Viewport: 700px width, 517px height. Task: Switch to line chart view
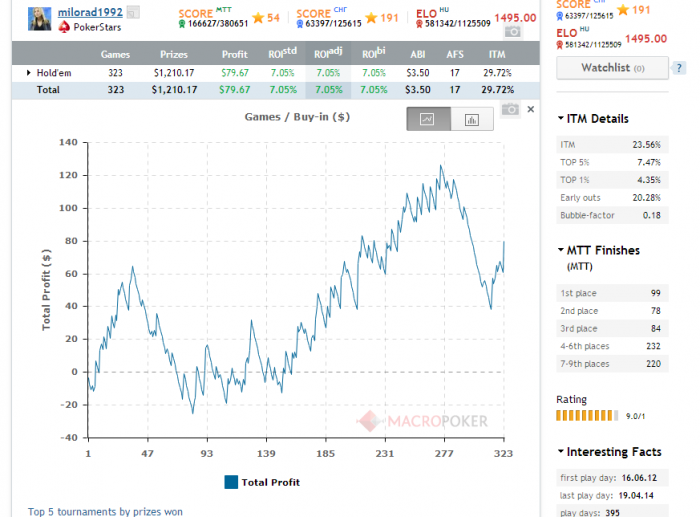click(429, 119)
